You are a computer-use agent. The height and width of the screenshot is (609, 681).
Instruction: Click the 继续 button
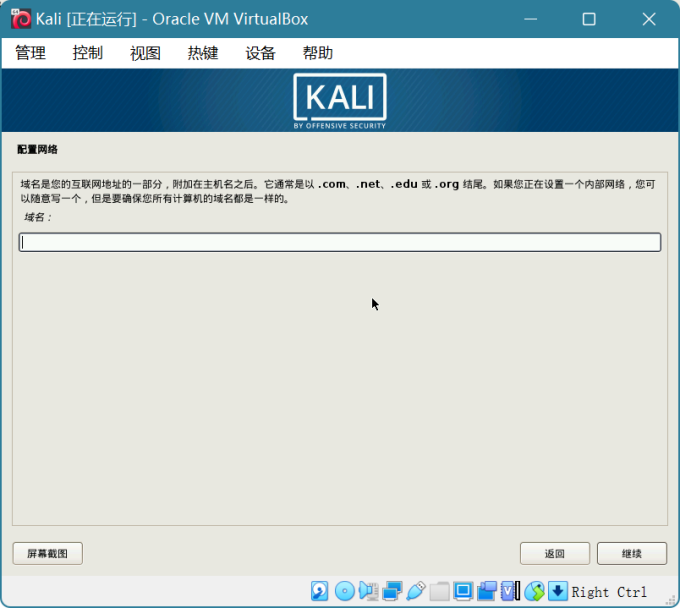631,553
